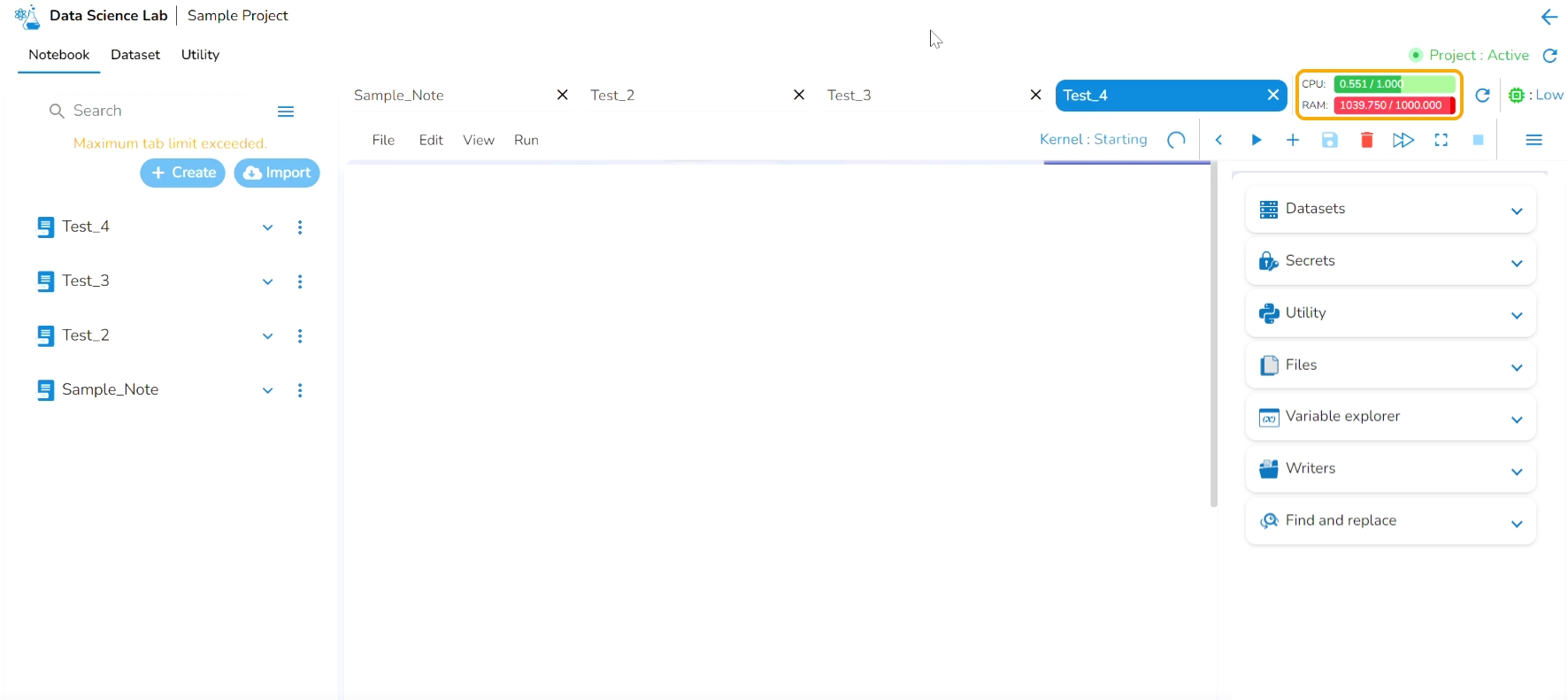The width and height of the screenshot is (1568, 700).
Task: Expand the Test_3 notebook chevron in sidebar
Action: point(267,282)
